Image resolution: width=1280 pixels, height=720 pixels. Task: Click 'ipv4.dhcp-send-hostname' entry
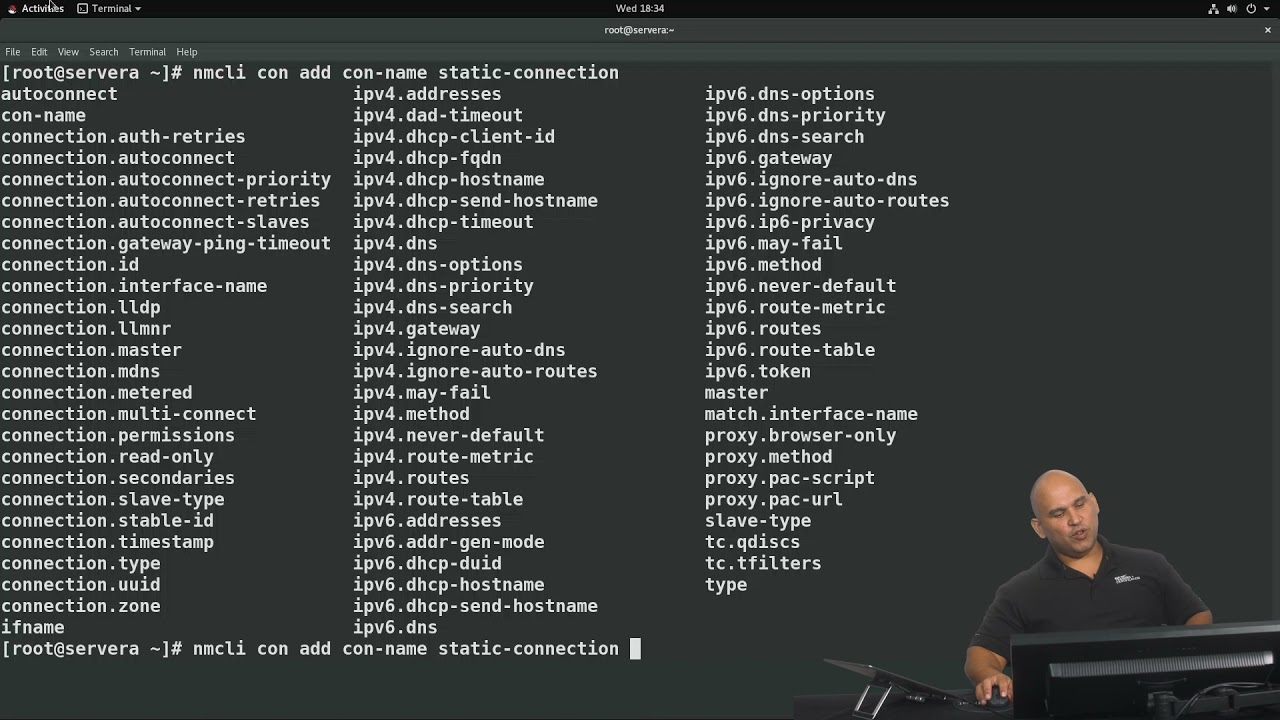[475, 201]
